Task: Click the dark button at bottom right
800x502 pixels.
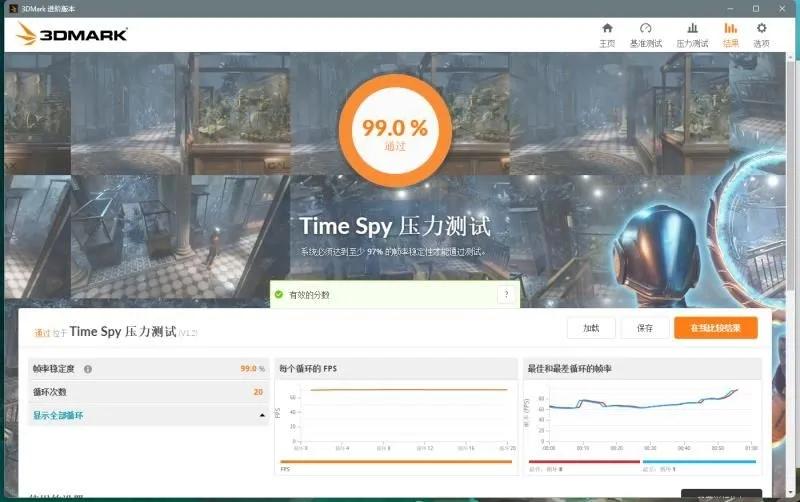Action: (x=721, y=494)
